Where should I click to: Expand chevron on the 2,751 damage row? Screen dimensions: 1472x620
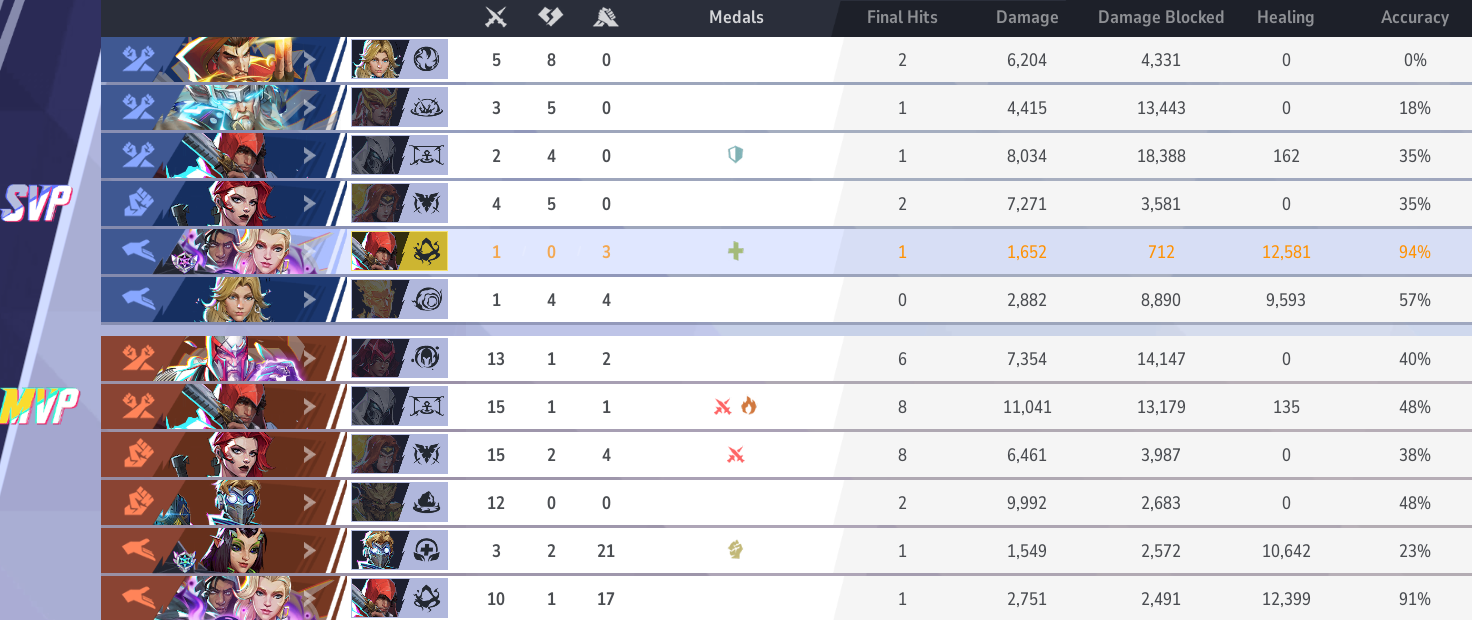(x=309, y=598)
